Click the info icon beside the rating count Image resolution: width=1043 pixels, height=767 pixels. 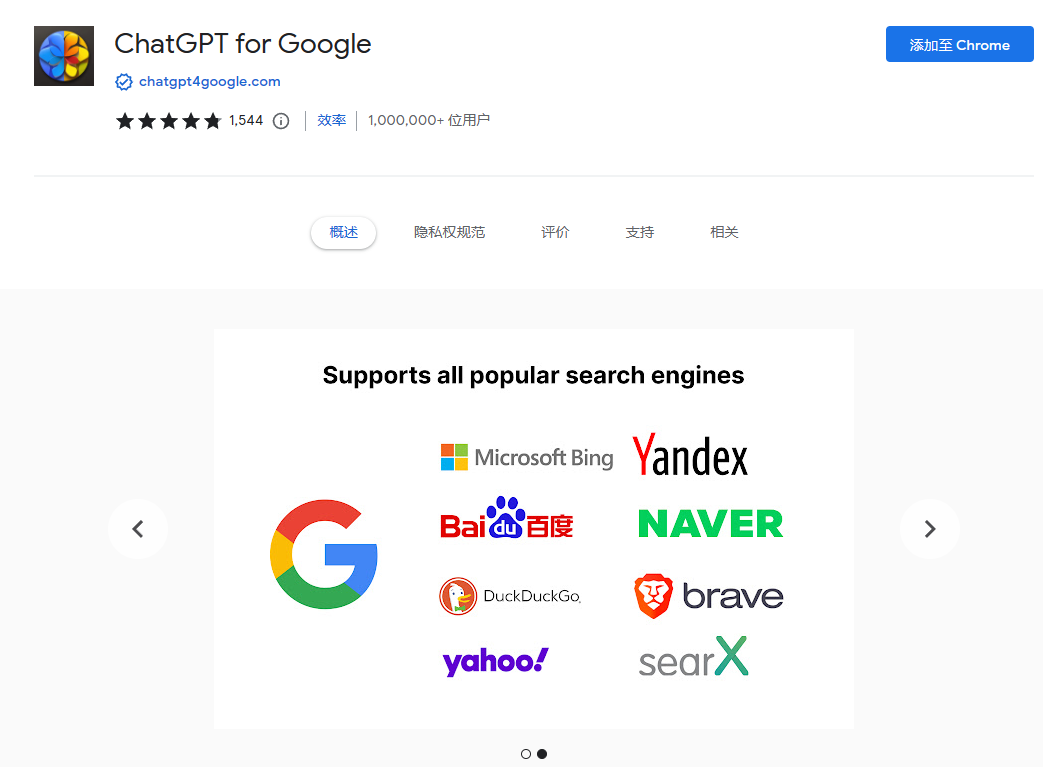tap(282, 121)
